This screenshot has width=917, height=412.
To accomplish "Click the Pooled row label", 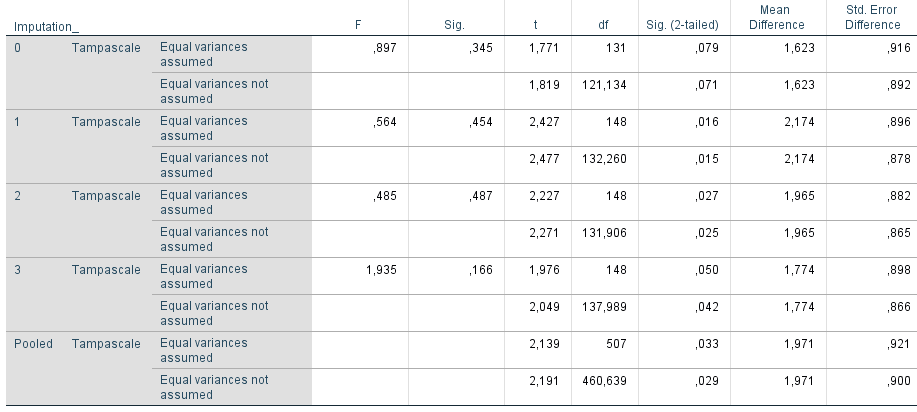I will [33, 343].
